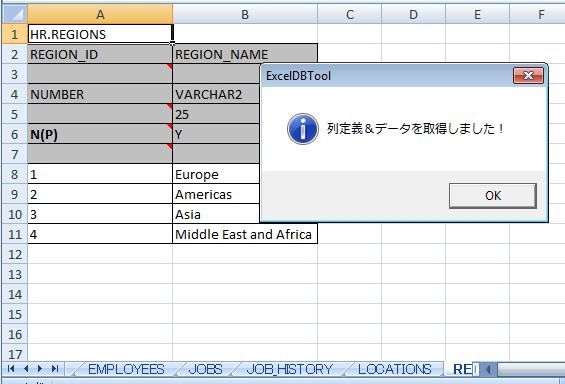
Task: Open the LOCATIONS sheet tab
Action: [x=395, y=369]
